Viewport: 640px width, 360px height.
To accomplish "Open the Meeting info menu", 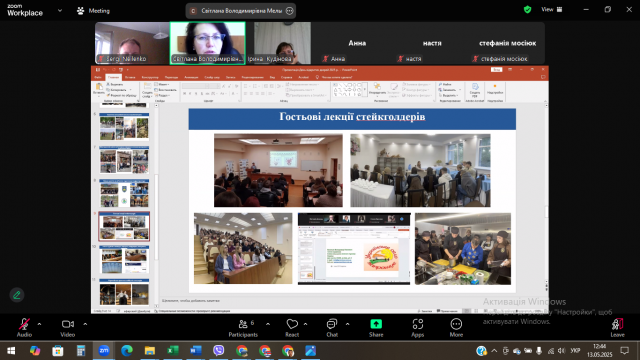I will point(93,11).
